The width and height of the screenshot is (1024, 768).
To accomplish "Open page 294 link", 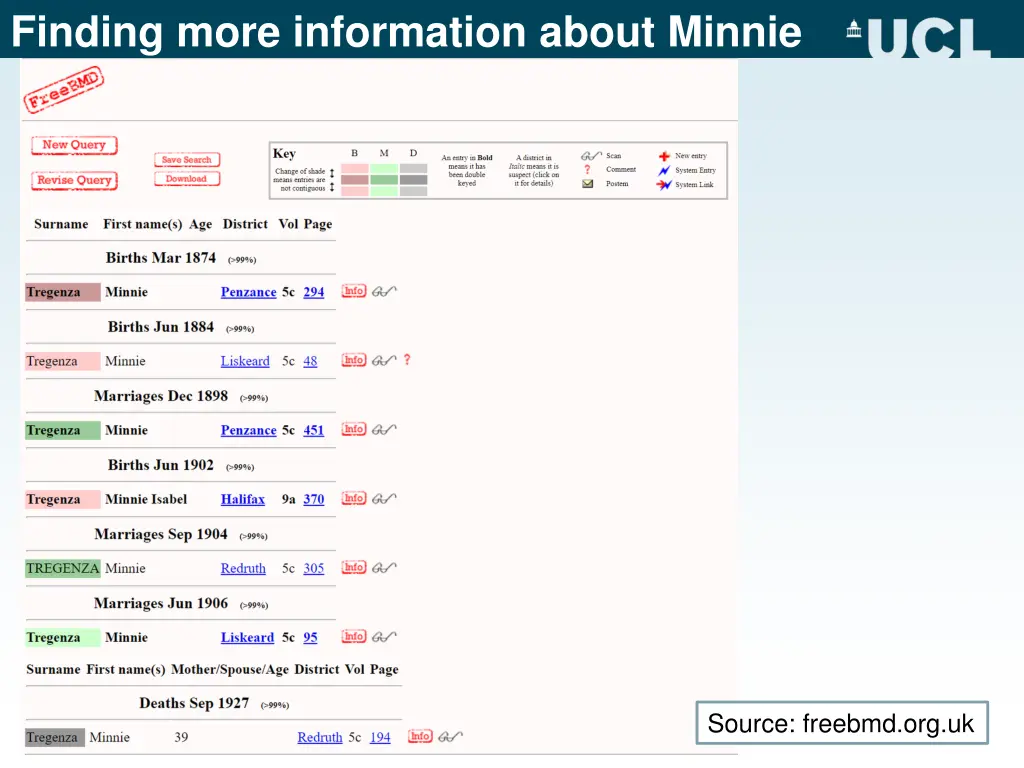I will 313,292.
